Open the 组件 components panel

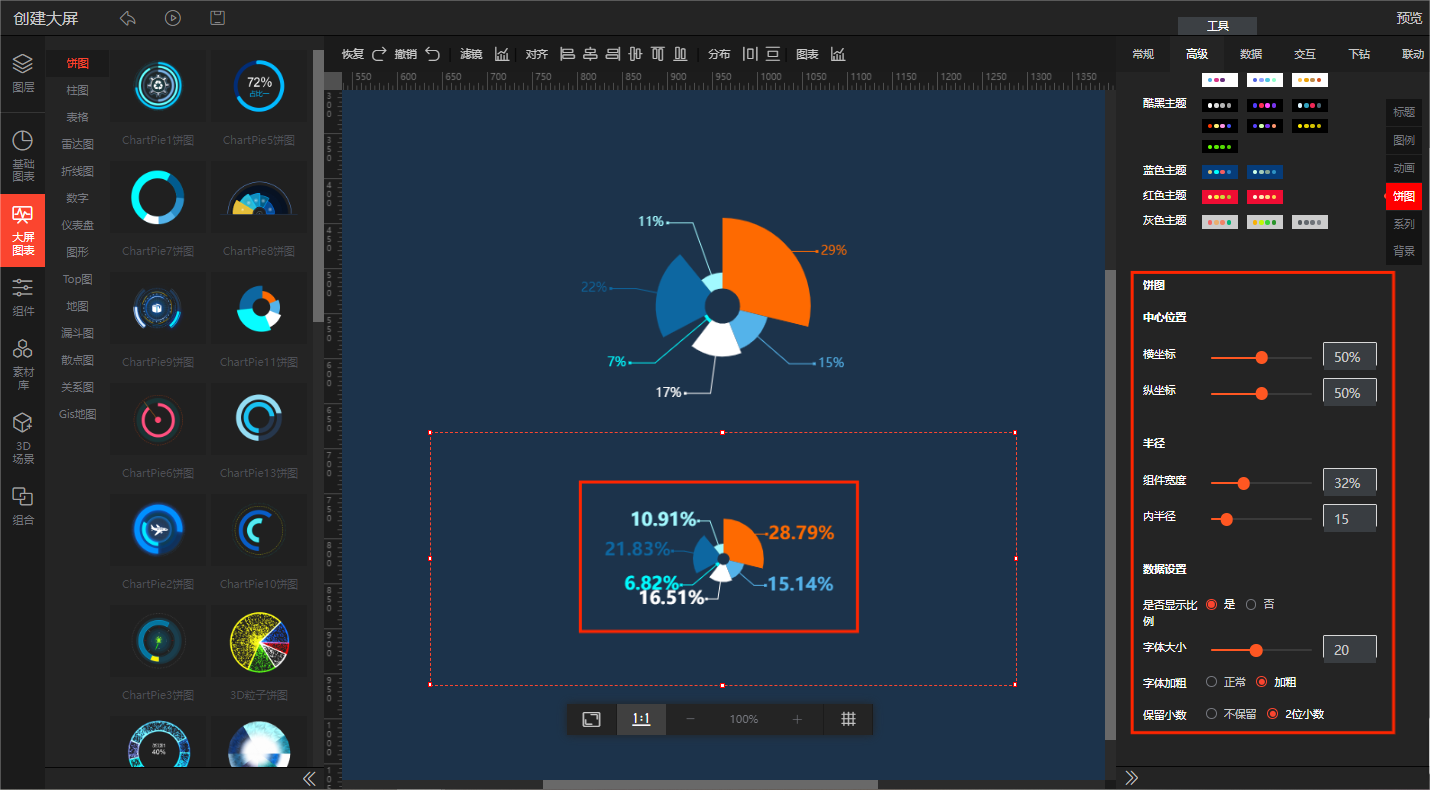click(x=23, y=298)
